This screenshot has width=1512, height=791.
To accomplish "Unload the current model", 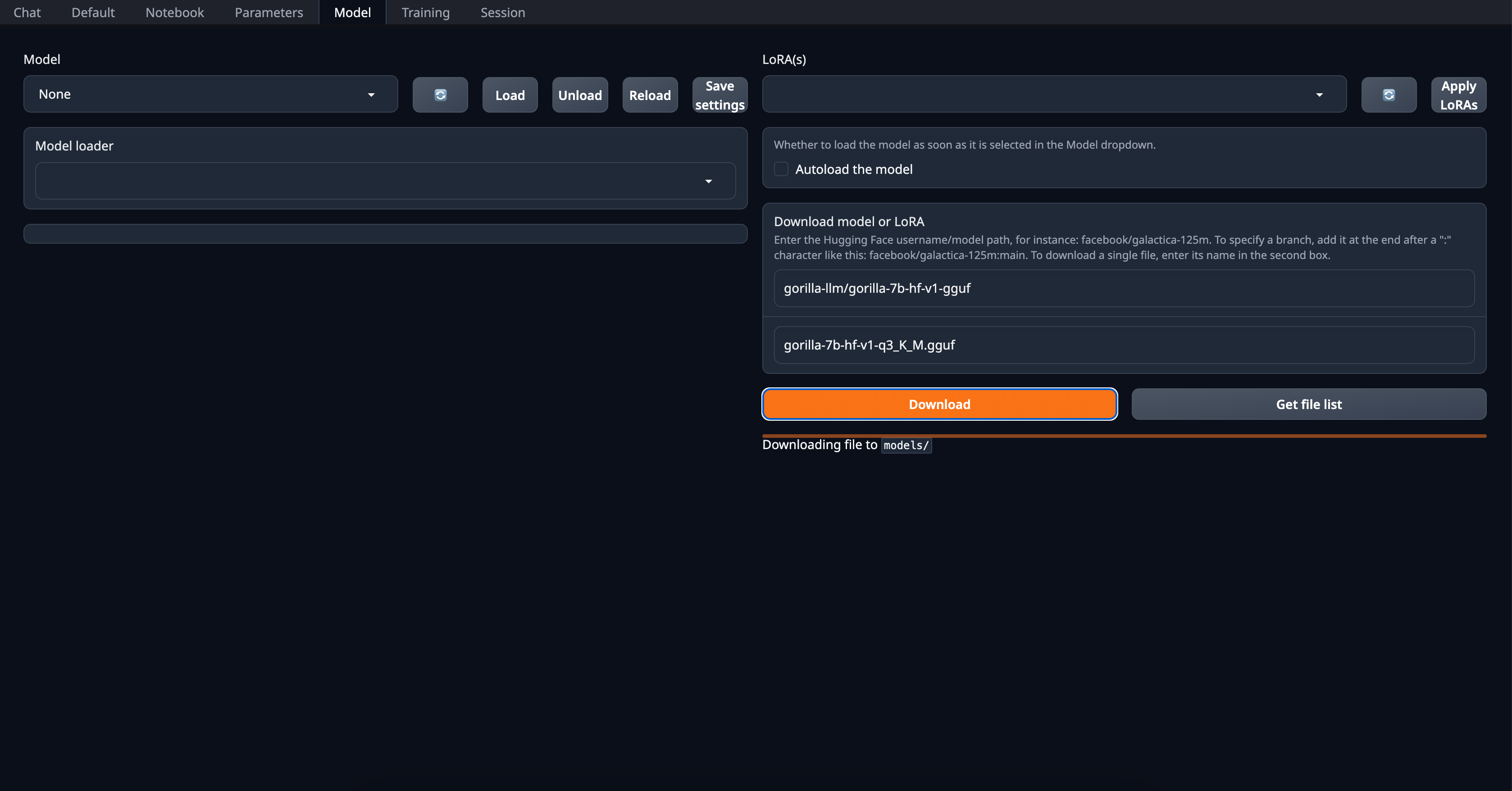I will pos(580,95).
